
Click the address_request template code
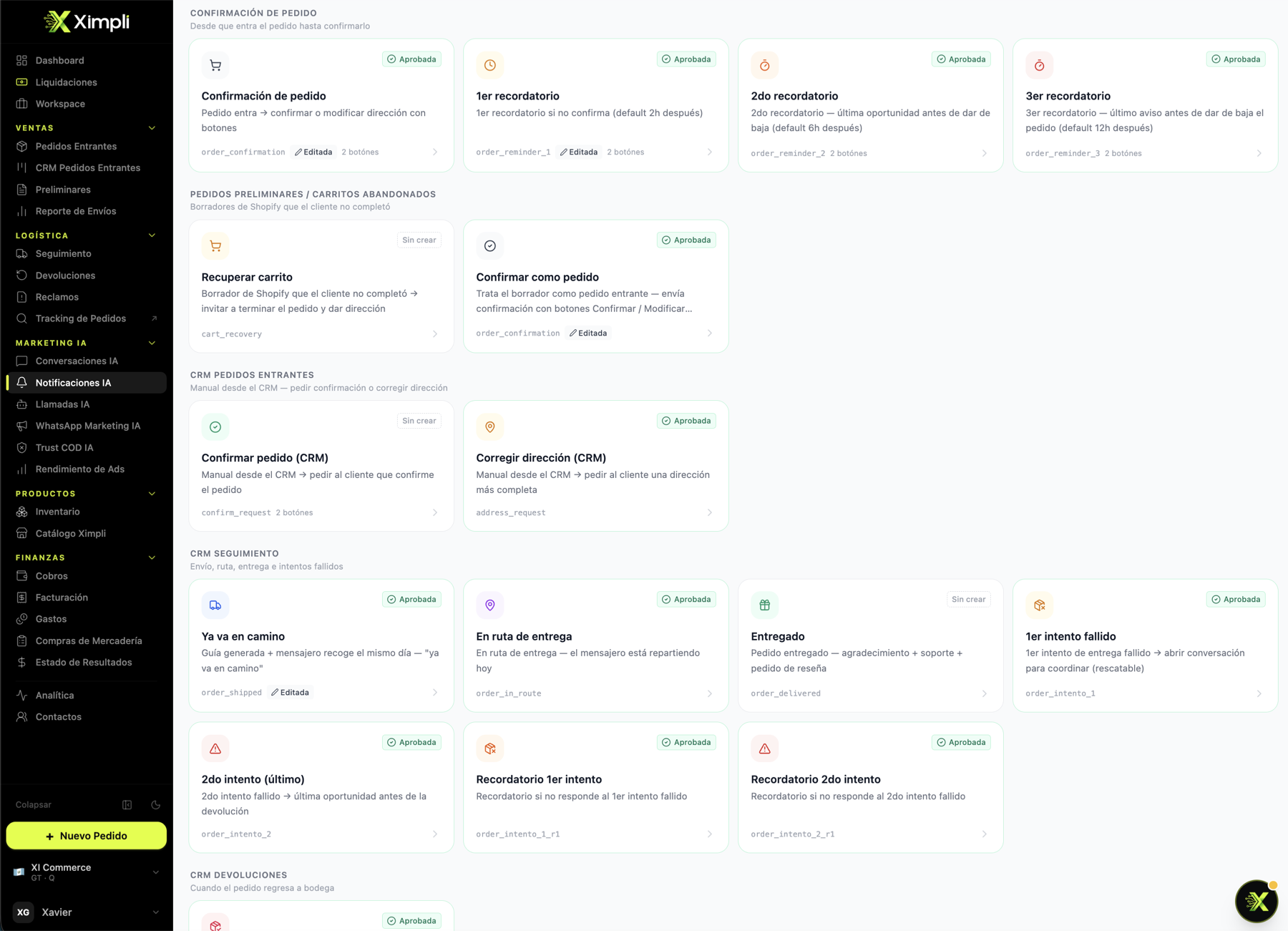pyautogui.click(x=511, y=513)
